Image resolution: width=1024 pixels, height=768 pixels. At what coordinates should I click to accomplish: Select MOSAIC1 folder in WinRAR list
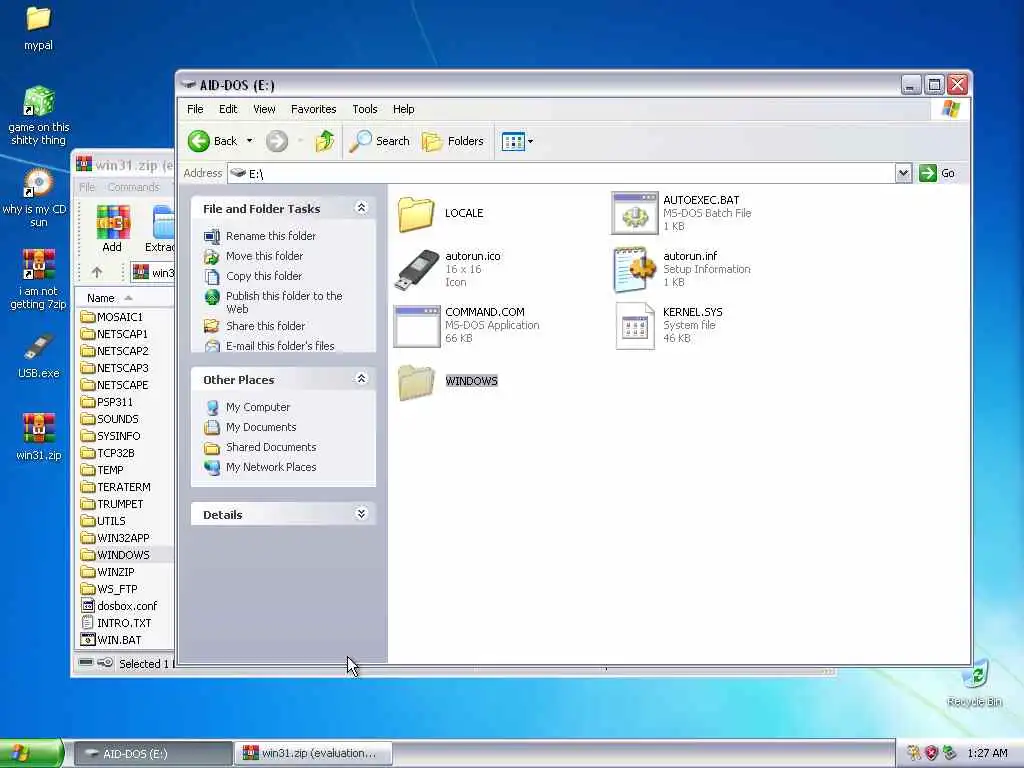click(x=120, y=317)
